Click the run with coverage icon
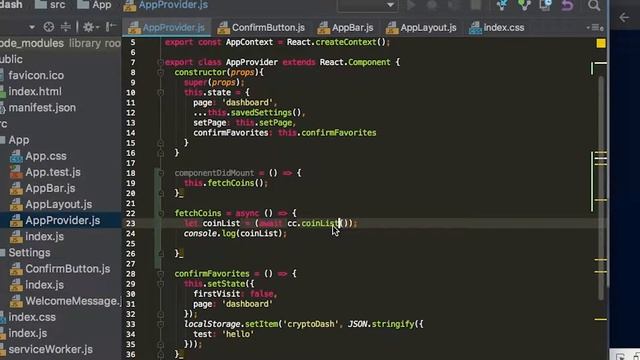This screenshot has height=360, width=640. pyautogui.click(x=453, y=5)
